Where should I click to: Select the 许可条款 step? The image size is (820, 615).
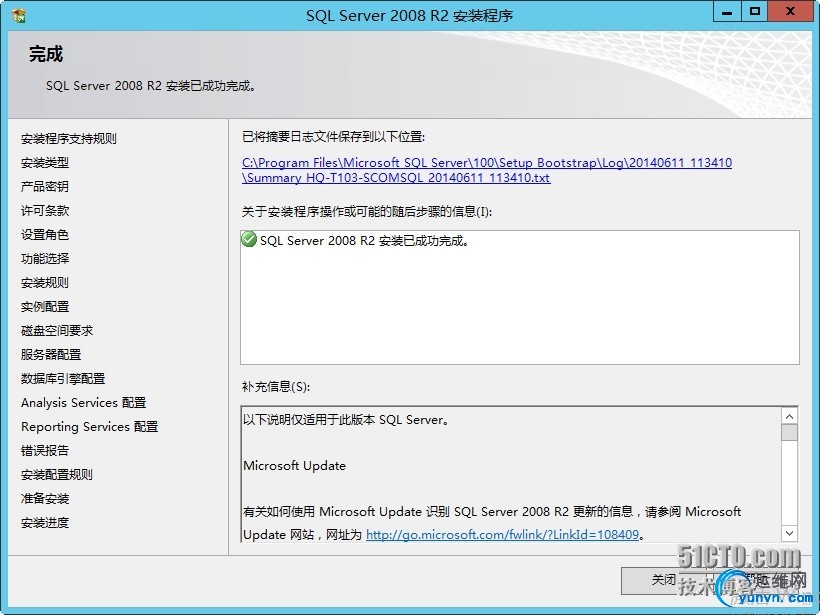45,211
